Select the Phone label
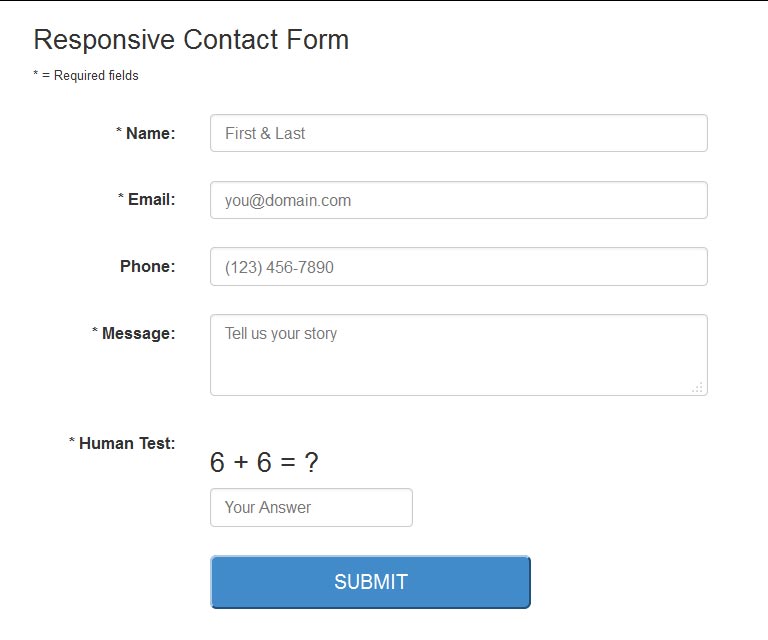 (147, 266)
